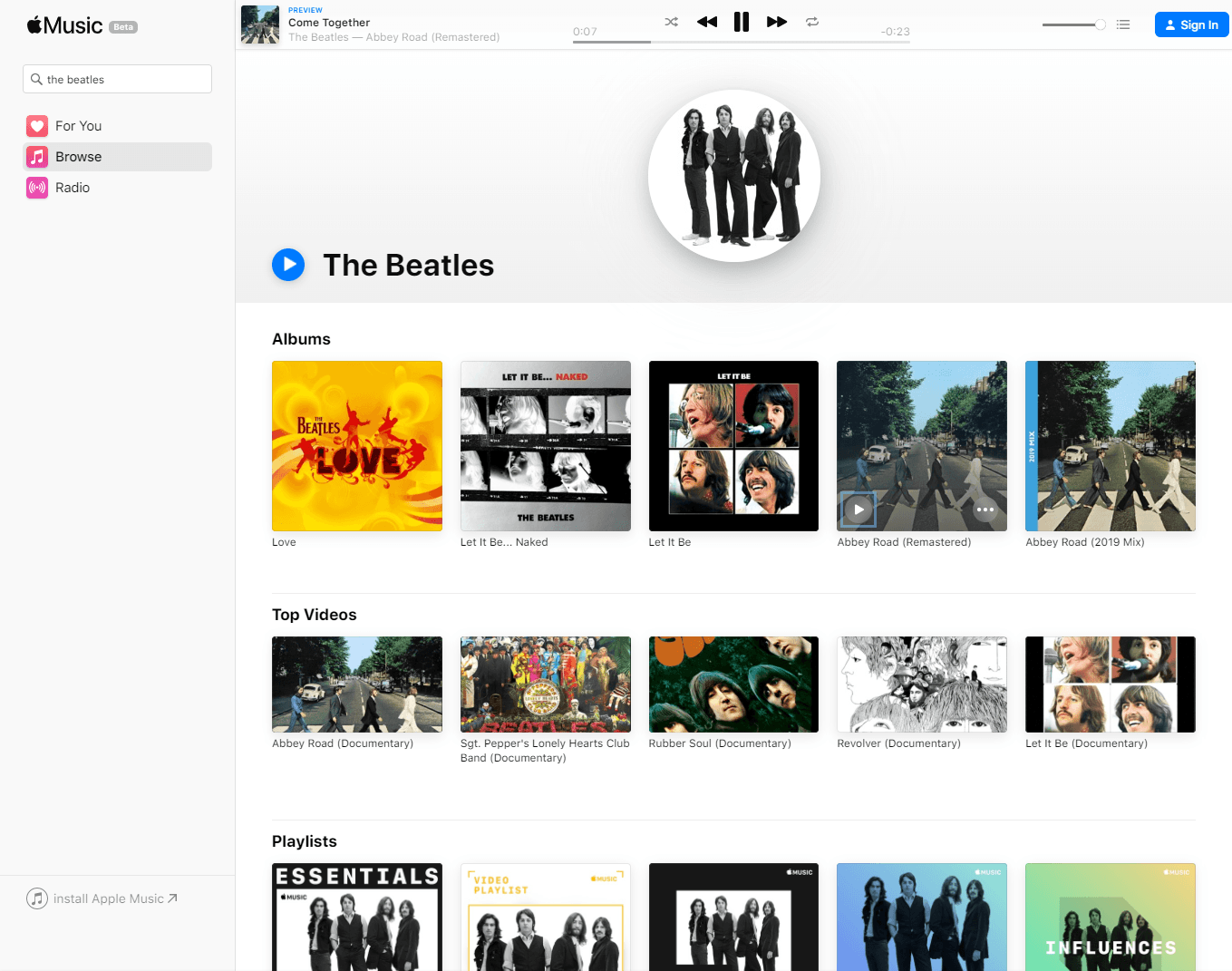Click the now playing album artwork
This screenshot has width=1232, height=971.
pyautogui.click(x=260, y=24)
